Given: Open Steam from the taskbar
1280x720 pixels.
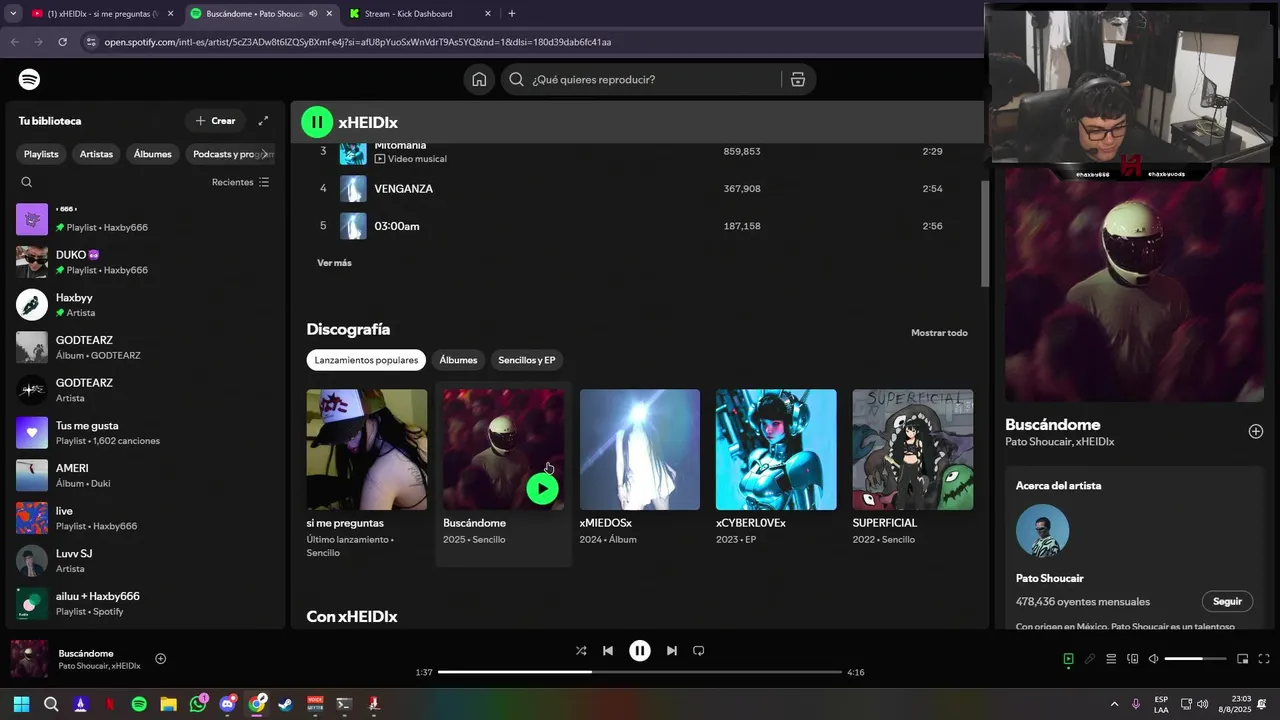Looking at the screenshot, I should pyautogui.click(x=286, y=704).
